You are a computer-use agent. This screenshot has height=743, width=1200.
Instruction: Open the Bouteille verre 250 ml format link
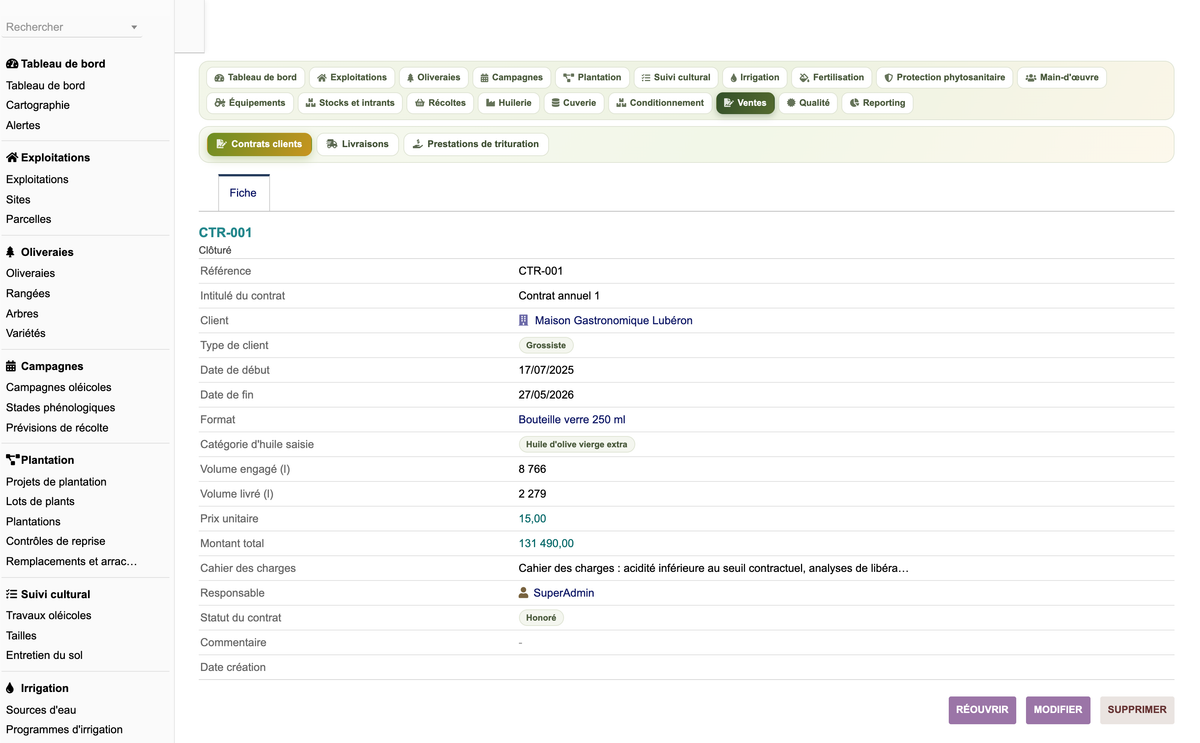coord(572,420)
